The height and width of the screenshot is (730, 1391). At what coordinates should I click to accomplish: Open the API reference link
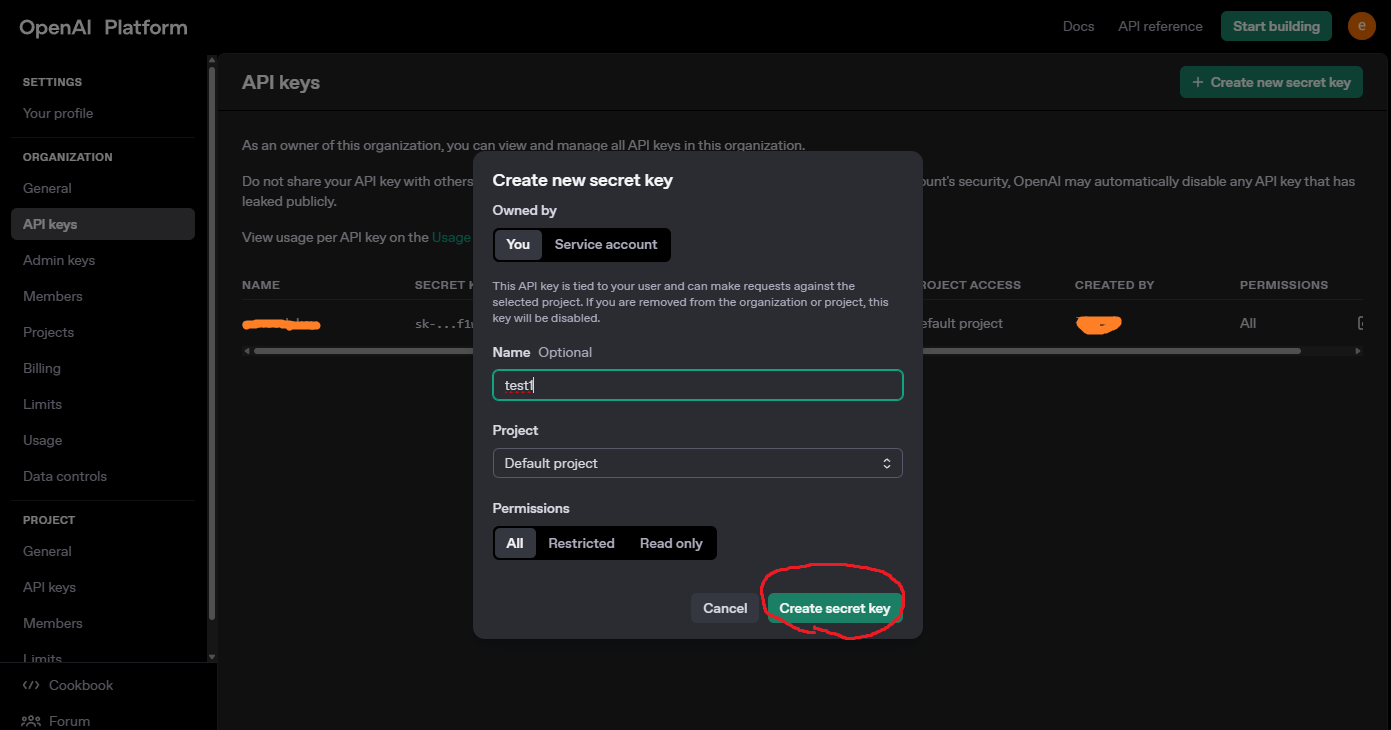pyautogui.click(x=1160, y=27)
